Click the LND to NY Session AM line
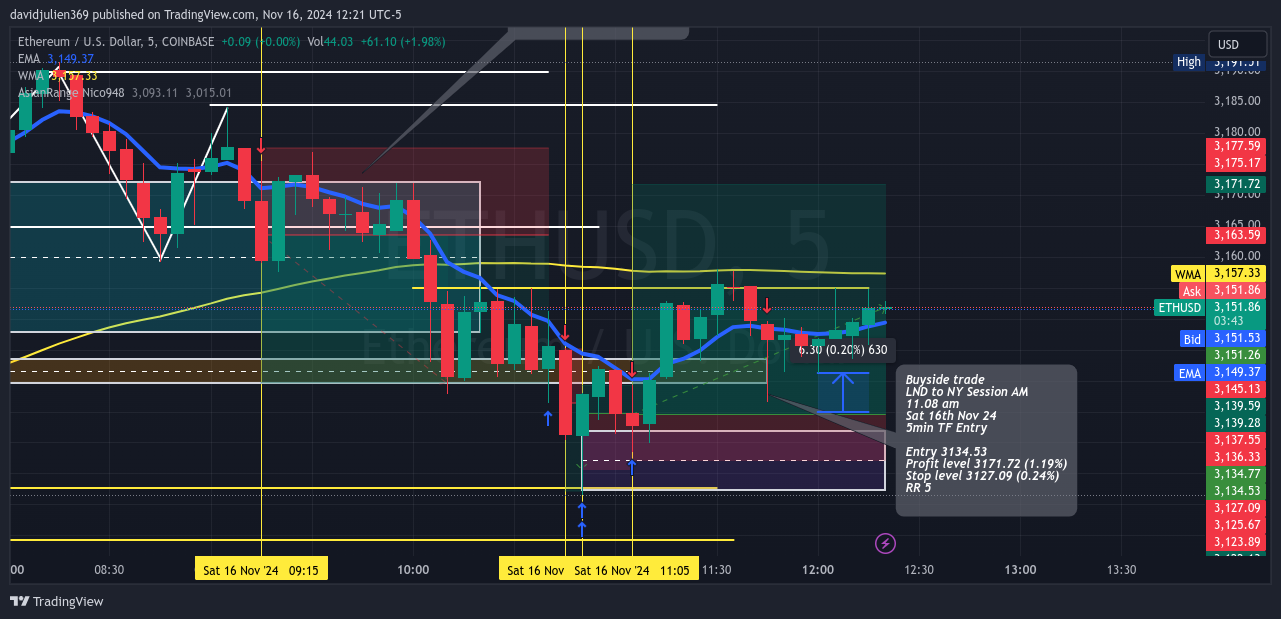The width and height of the screenshot is (1281, 619). 967,392
